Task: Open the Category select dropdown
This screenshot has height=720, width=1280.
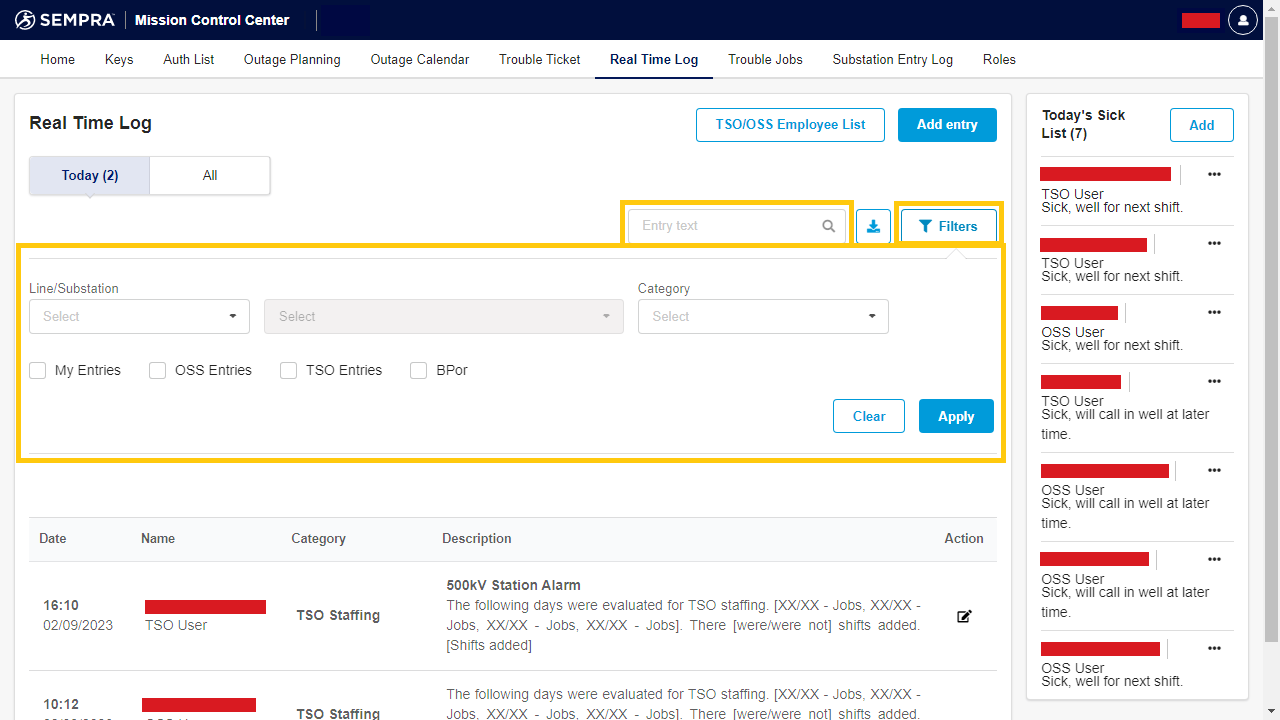Action: (762, 316)
